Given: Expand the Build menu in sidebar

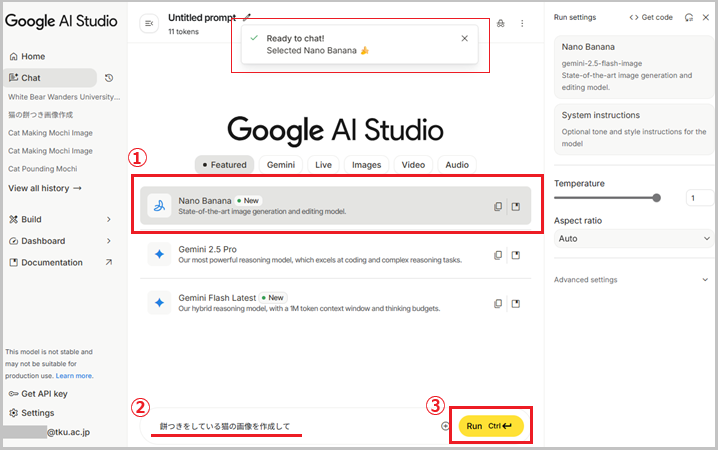Looking at the screenshot, I should 108,219.
